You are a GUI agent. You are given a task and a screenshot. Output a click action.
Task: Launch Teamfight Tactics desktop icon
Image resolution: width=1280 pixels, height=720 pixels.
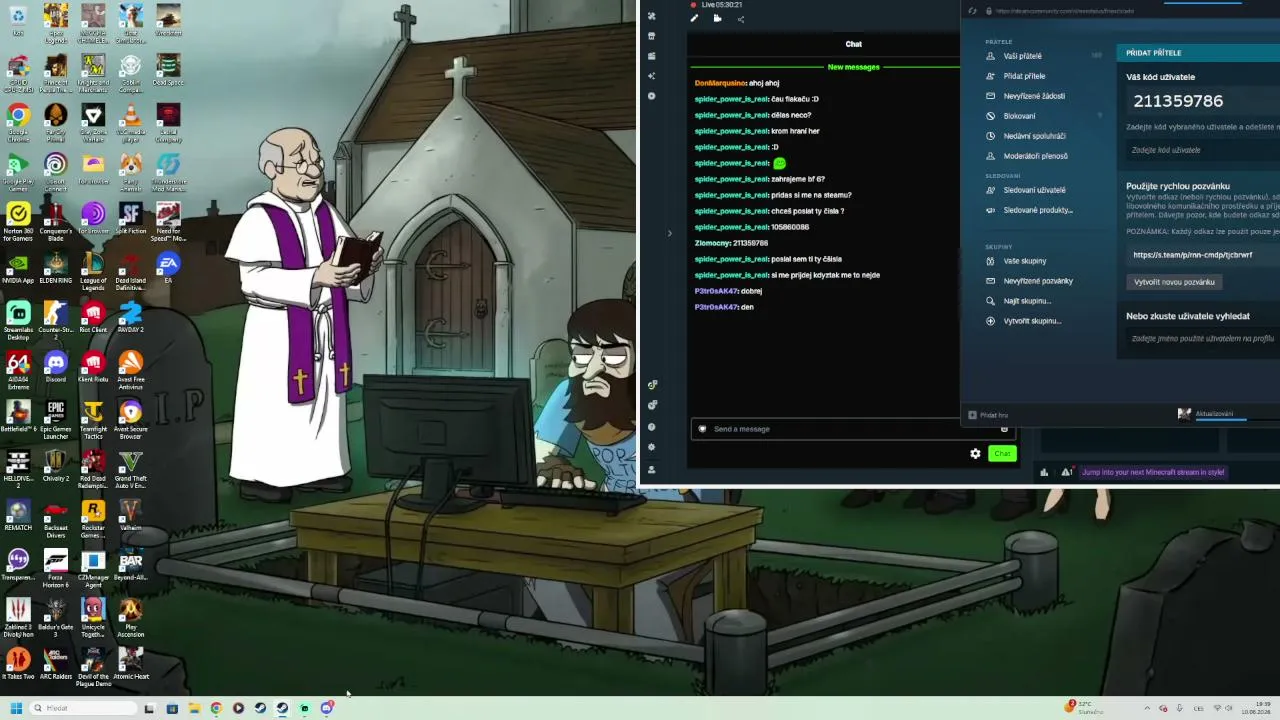tap(93, 420)
